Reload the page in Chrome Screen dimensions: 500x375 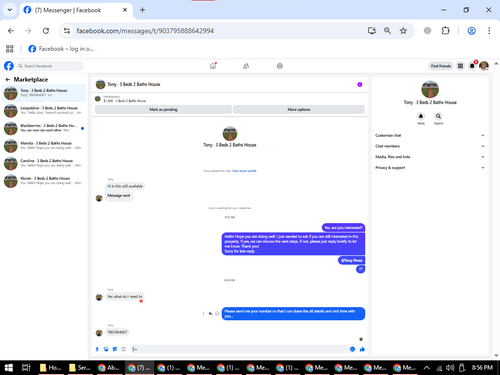(46, 31)
